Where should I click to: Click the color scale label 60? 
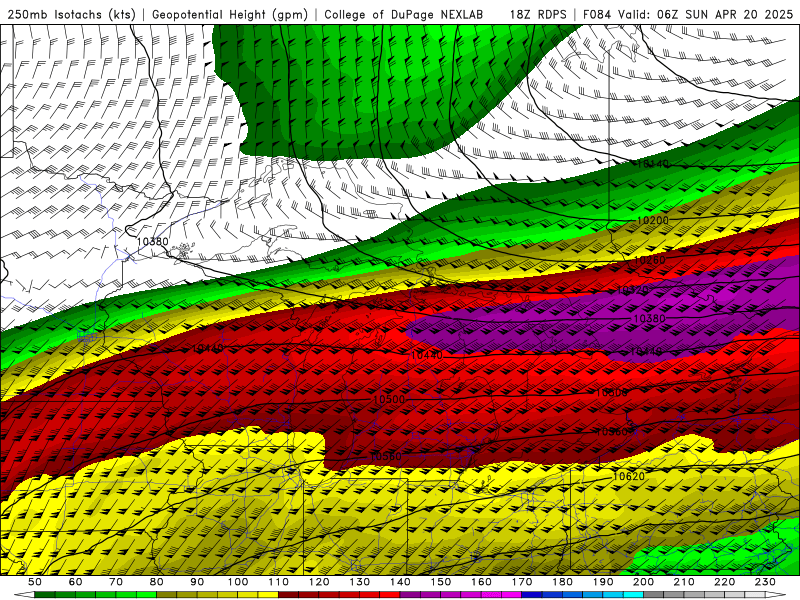coord(75,582)
